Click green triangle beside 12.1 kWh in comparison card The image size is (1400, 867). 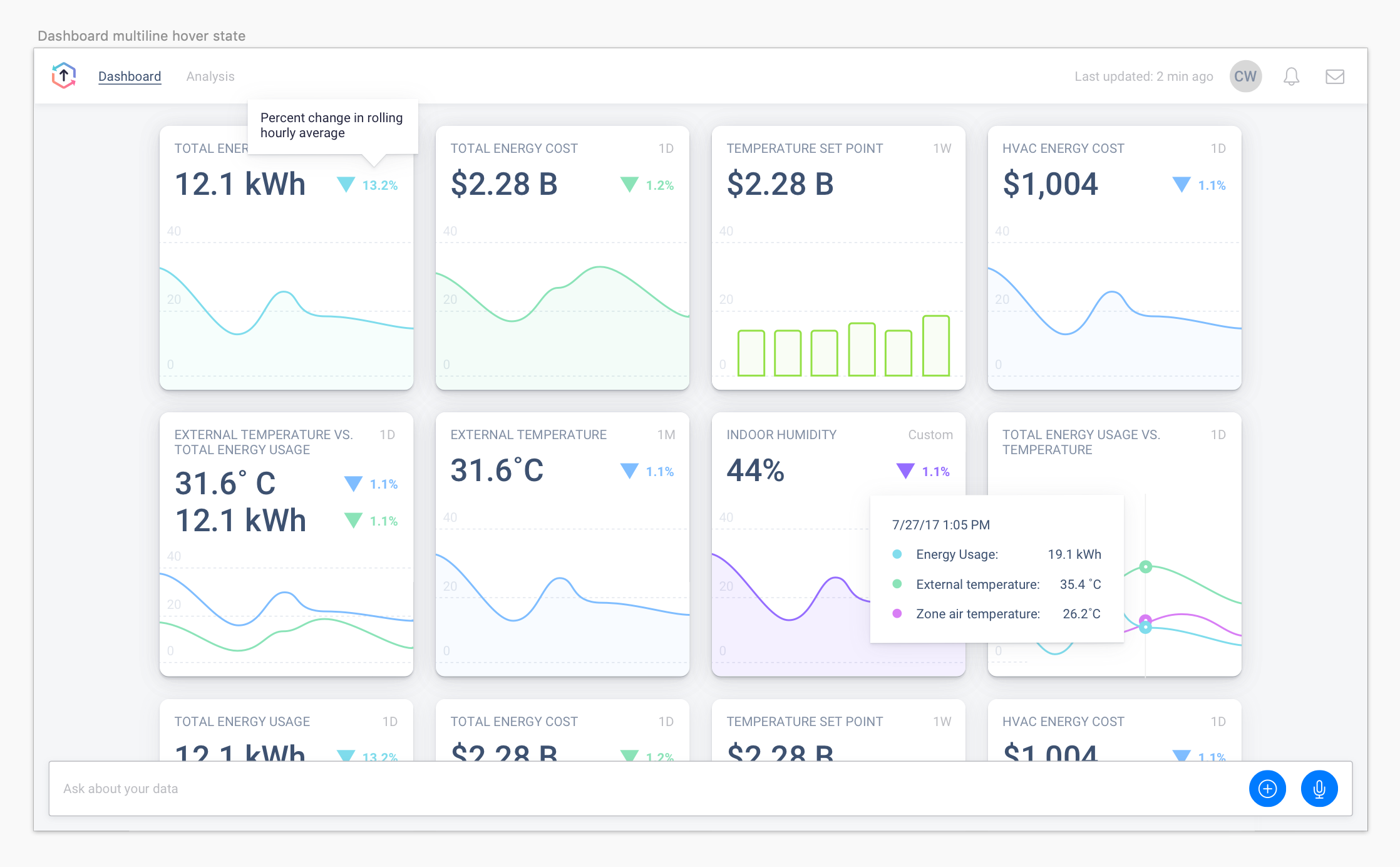[354, 521]
